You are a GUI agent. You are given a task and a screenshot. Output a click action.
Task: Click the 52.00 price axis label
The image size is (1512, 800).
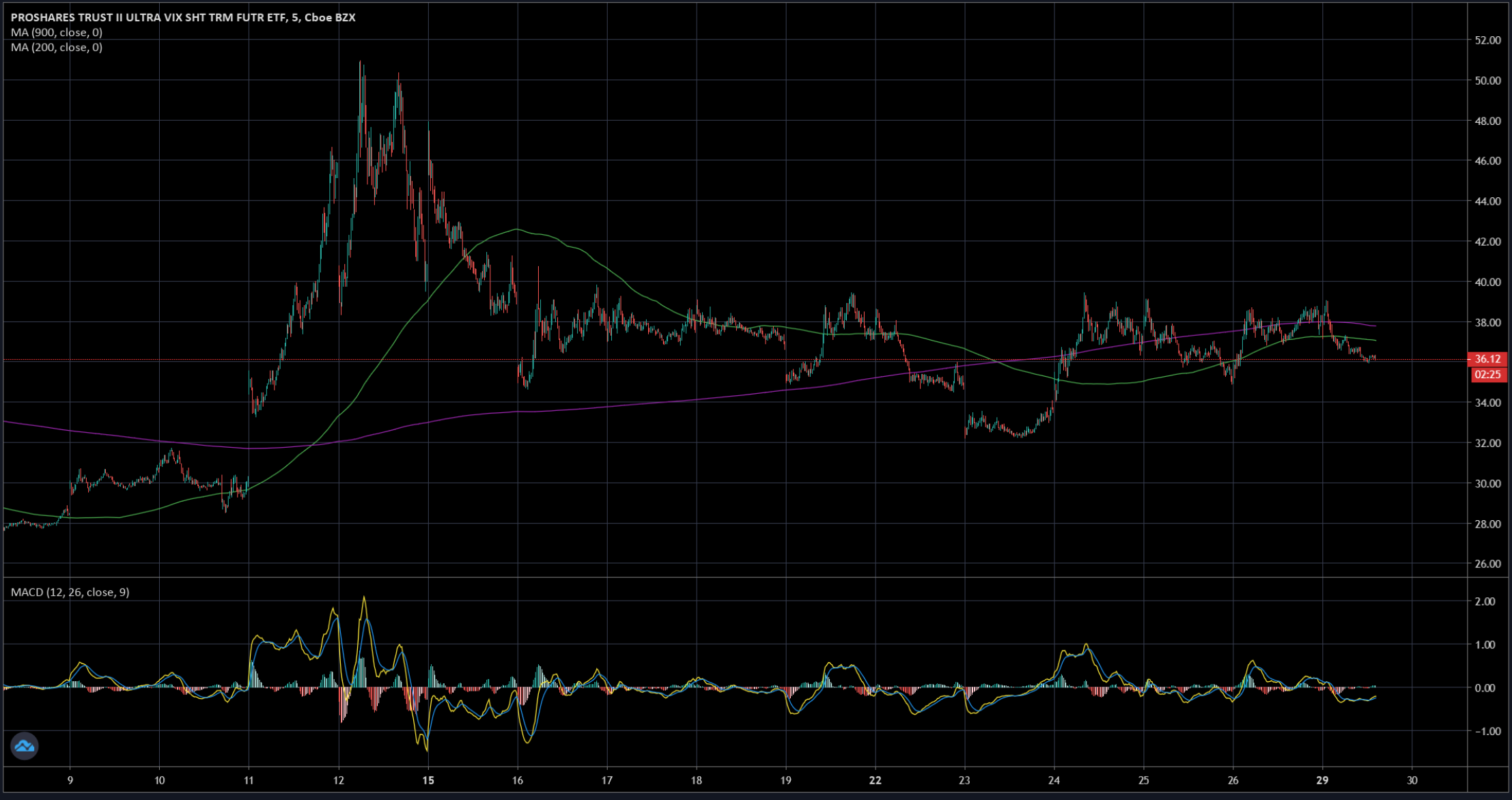tap(1487, 41)
